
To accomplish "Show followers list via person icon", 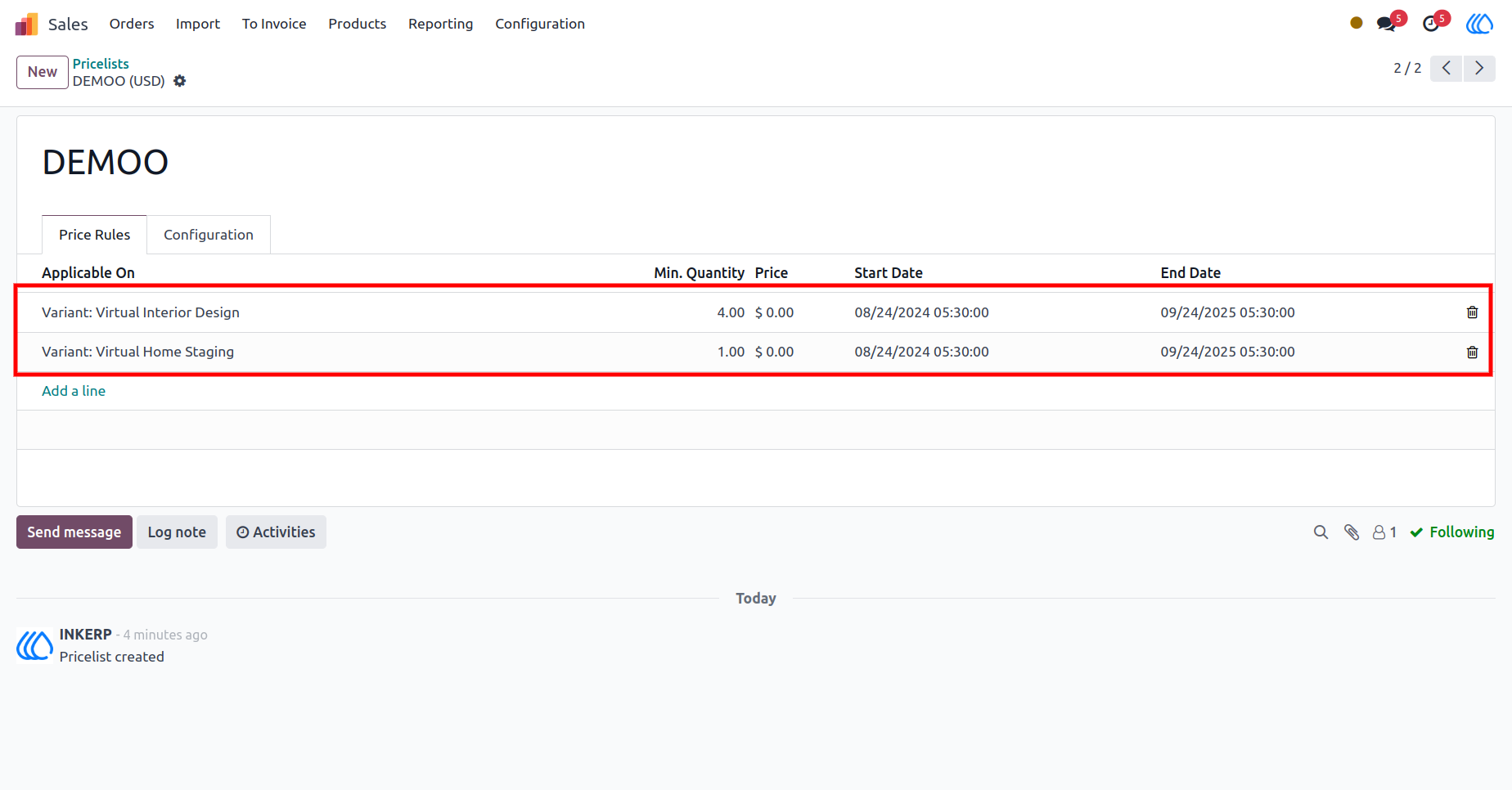I will pos(1384,532).
